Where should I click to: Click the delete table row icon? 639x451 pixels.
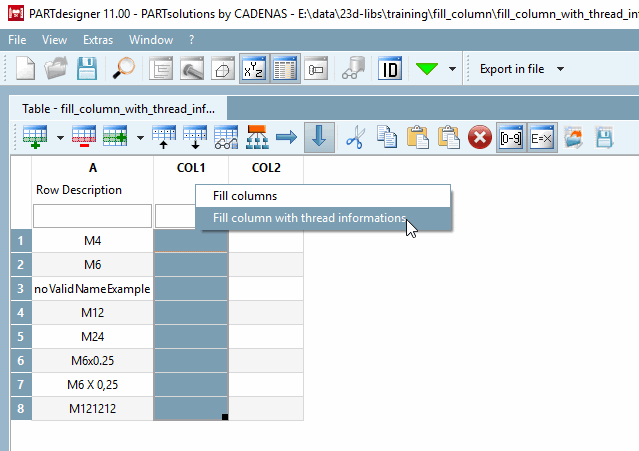pos(84,137)
